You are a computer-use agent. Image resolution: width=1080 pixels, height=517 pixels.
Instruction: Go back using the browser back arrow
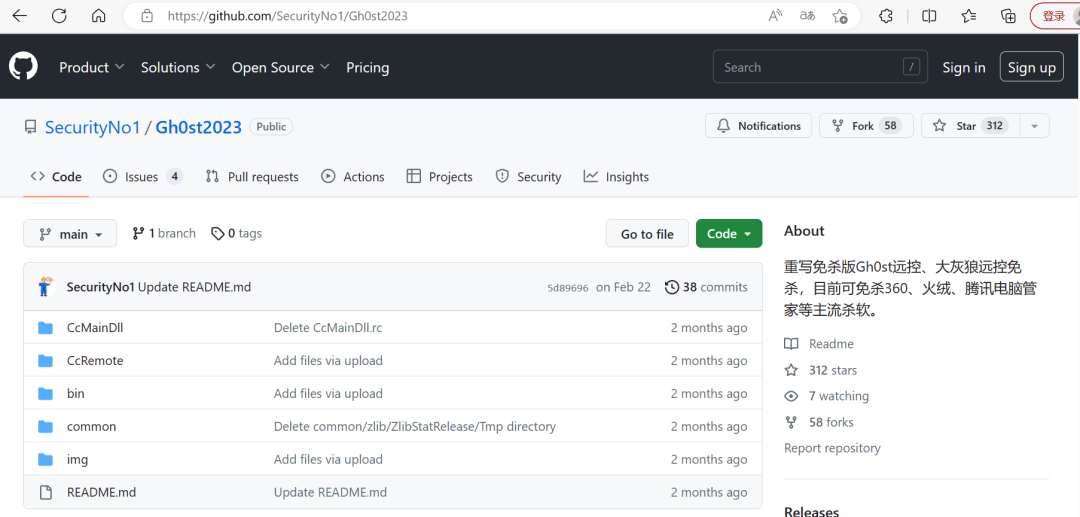click(19, 16)
